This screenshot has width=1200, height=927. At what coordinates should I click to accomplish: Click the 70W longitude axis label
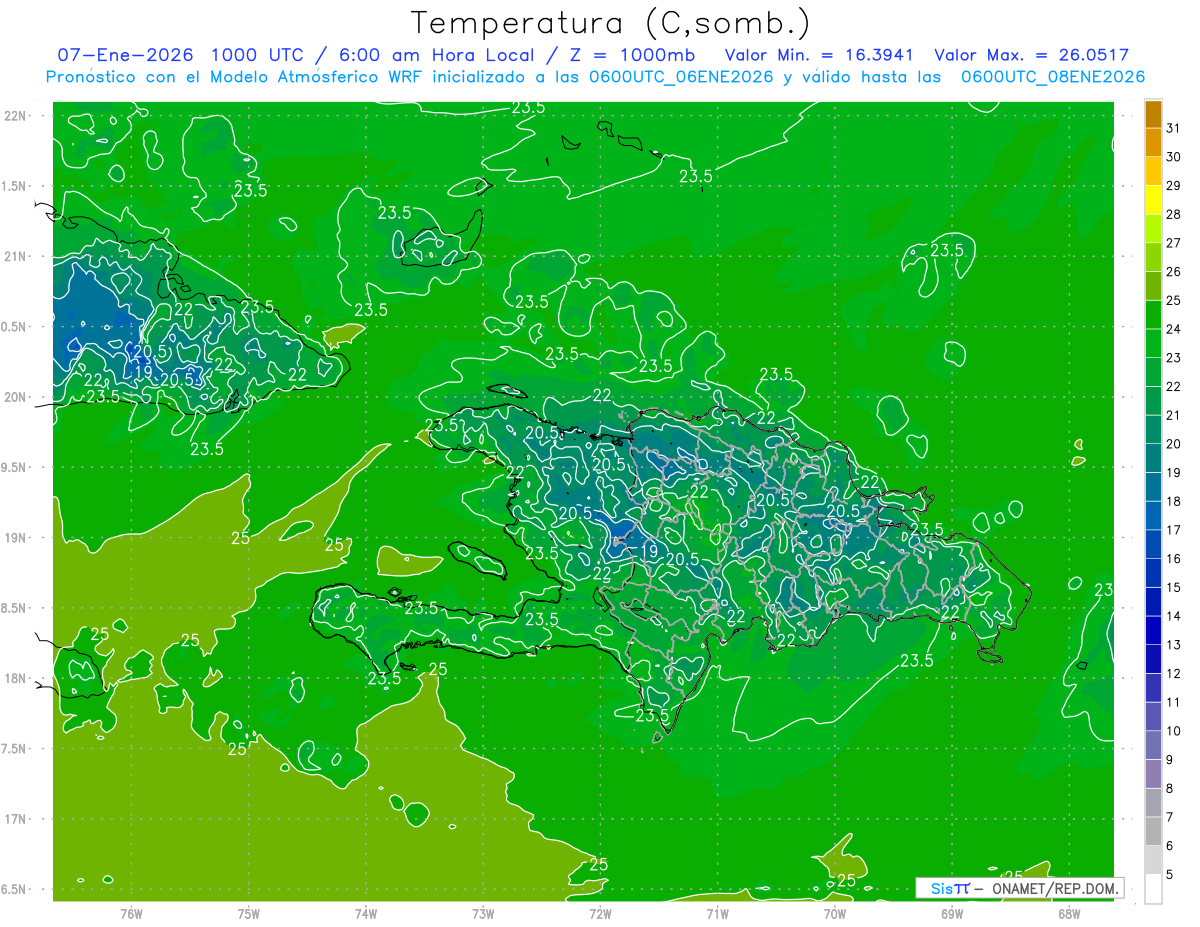tap(835, 914)
